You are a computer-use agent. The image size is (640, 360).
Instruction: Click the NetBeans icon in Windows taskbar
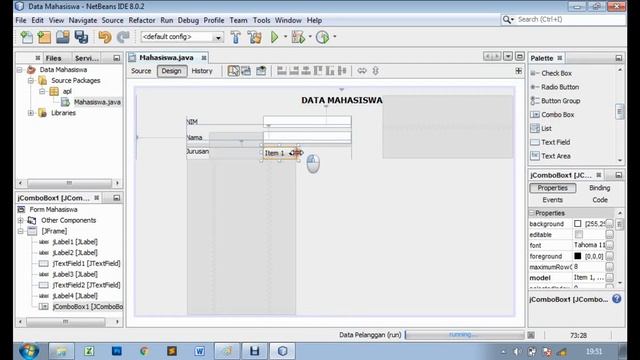coord(282,351)
